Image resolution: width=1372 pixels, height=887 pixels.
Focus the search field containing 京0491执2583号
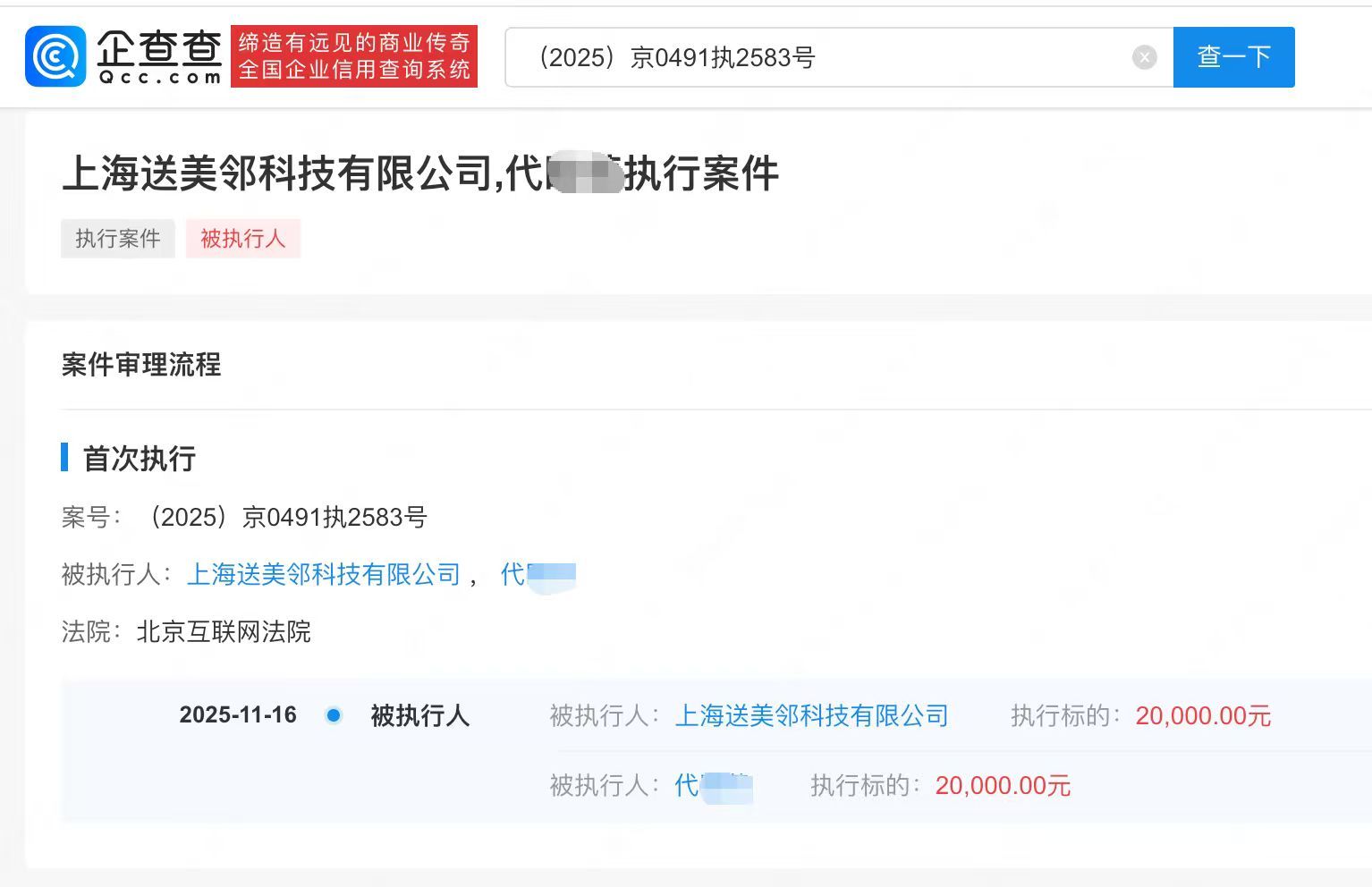[839, 57]
